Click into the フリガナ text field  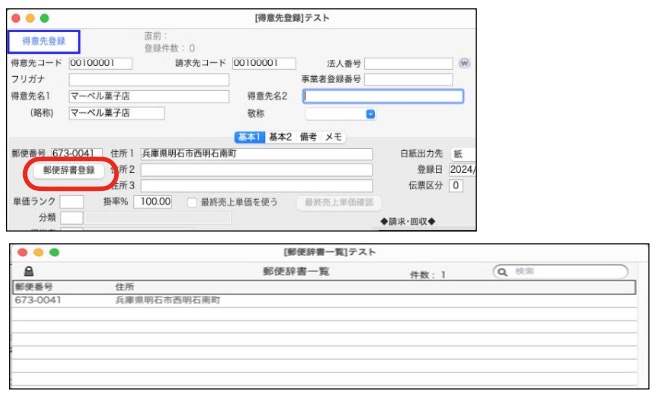149,79
